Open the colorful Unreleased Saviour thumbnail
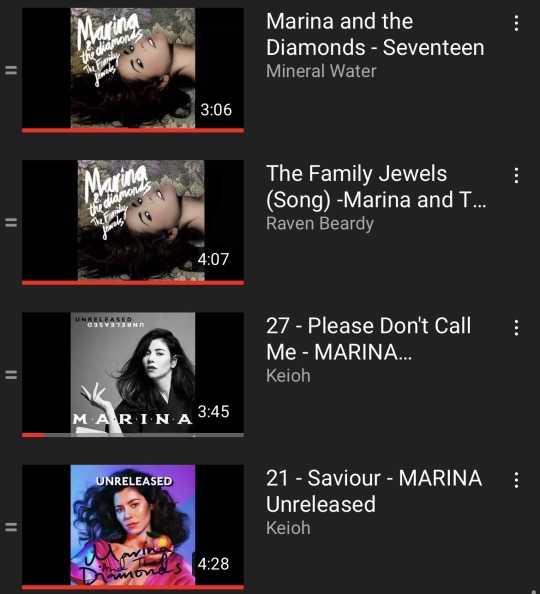540x594 pixels. click(133, 527)
